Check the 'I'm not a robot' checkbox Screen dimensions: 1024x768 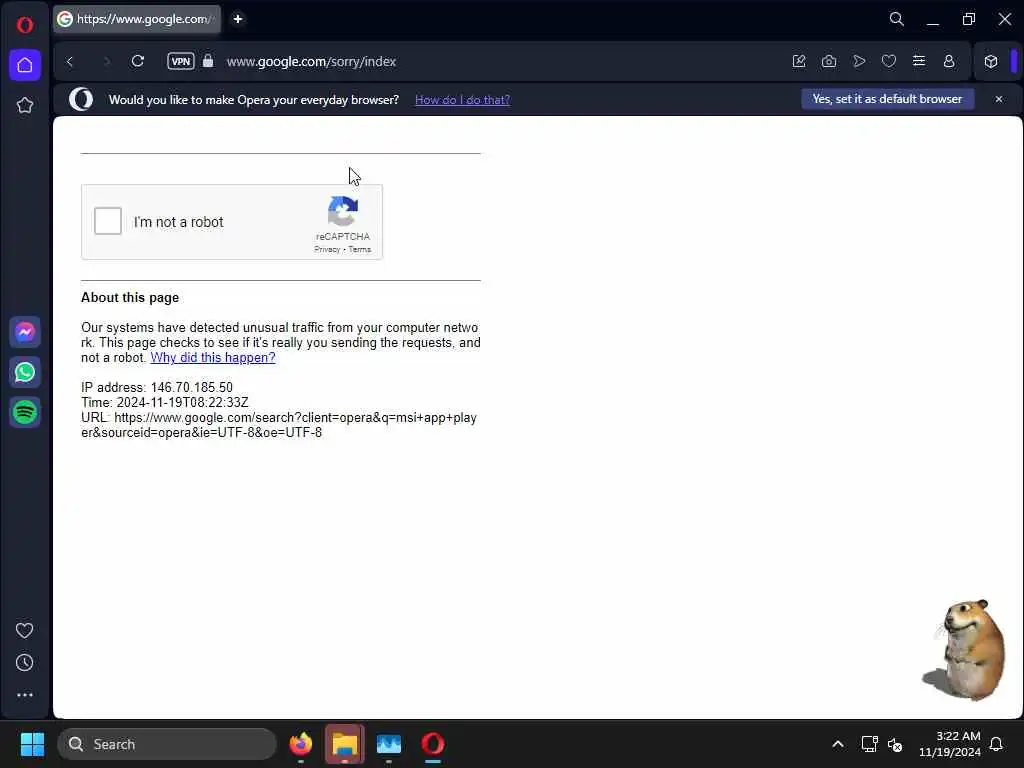[x=108, y=221]
